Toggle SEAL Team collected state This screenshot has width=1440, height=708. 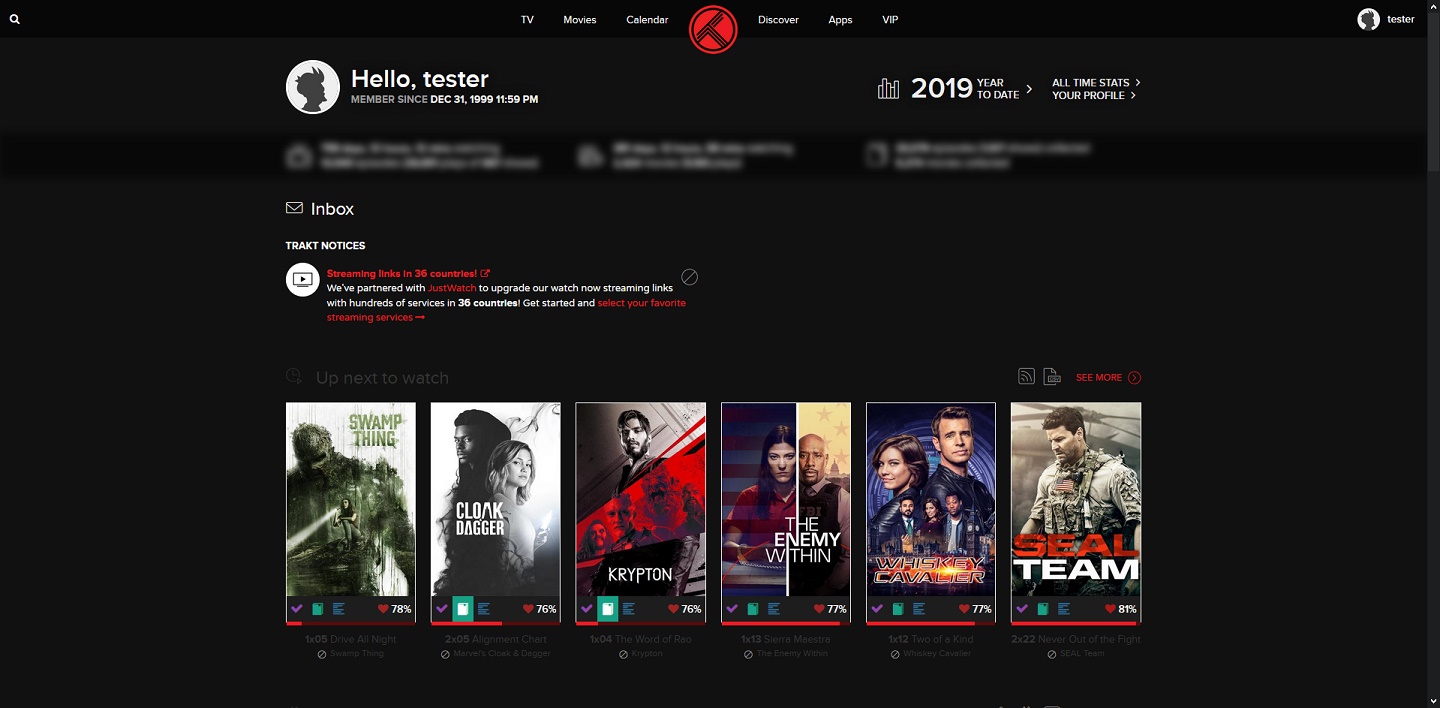click(1042, 608)
